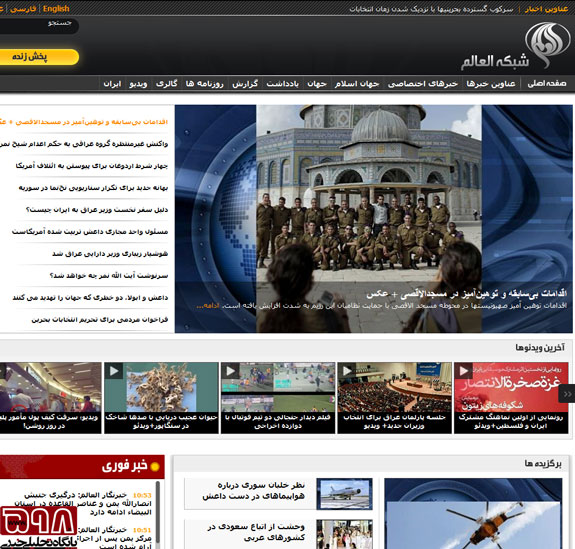Click the Al-Alam network logo
This screenshot has width=575, height=549.
coord(515,46)
